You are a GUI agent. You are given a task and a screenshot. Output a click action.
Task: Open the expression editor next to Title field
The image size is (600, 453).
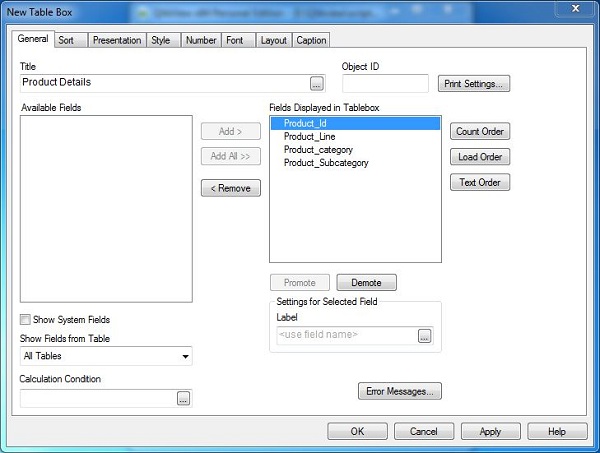coord(316,83)
